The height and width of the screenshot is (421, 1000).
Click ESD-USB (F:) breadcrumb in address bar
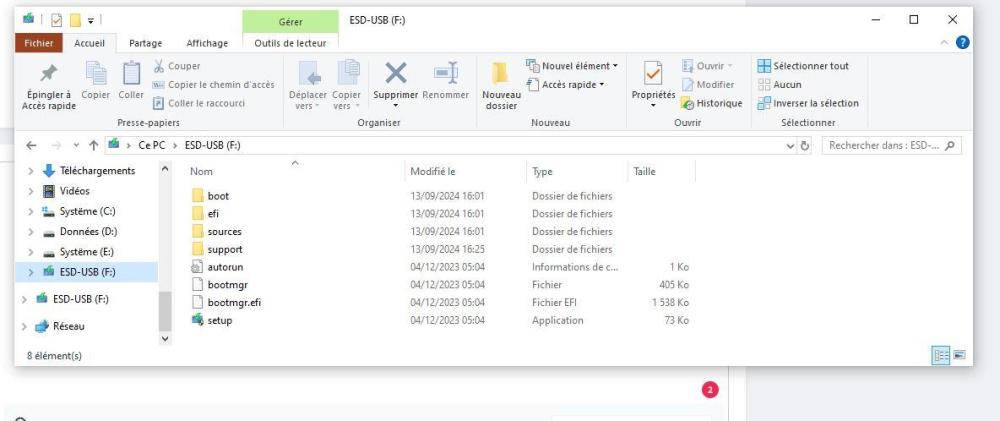[212, 145]
